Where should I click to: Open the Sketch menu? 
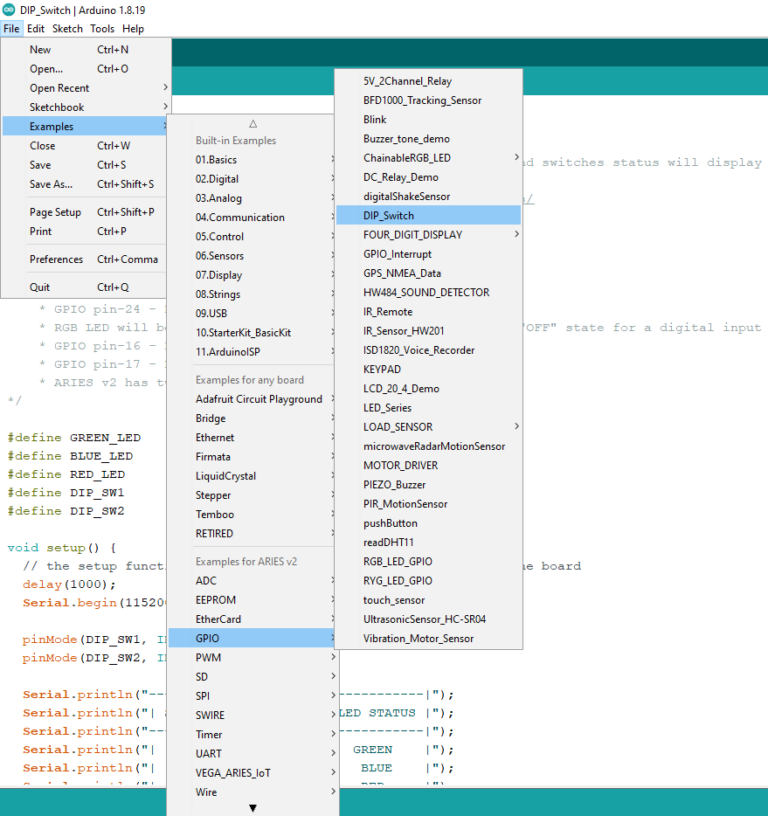67,29
